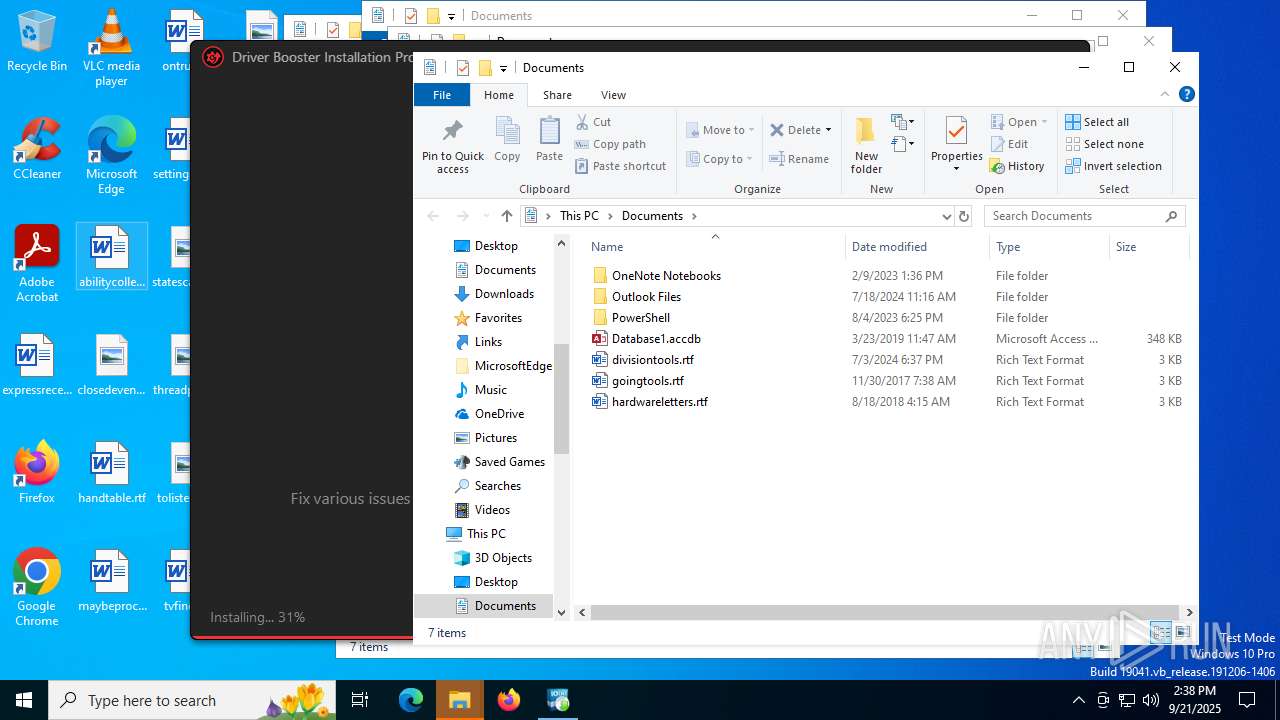The image size is (1280, 720).
Task: Open the Copy to dropdown
Action: 719,159
